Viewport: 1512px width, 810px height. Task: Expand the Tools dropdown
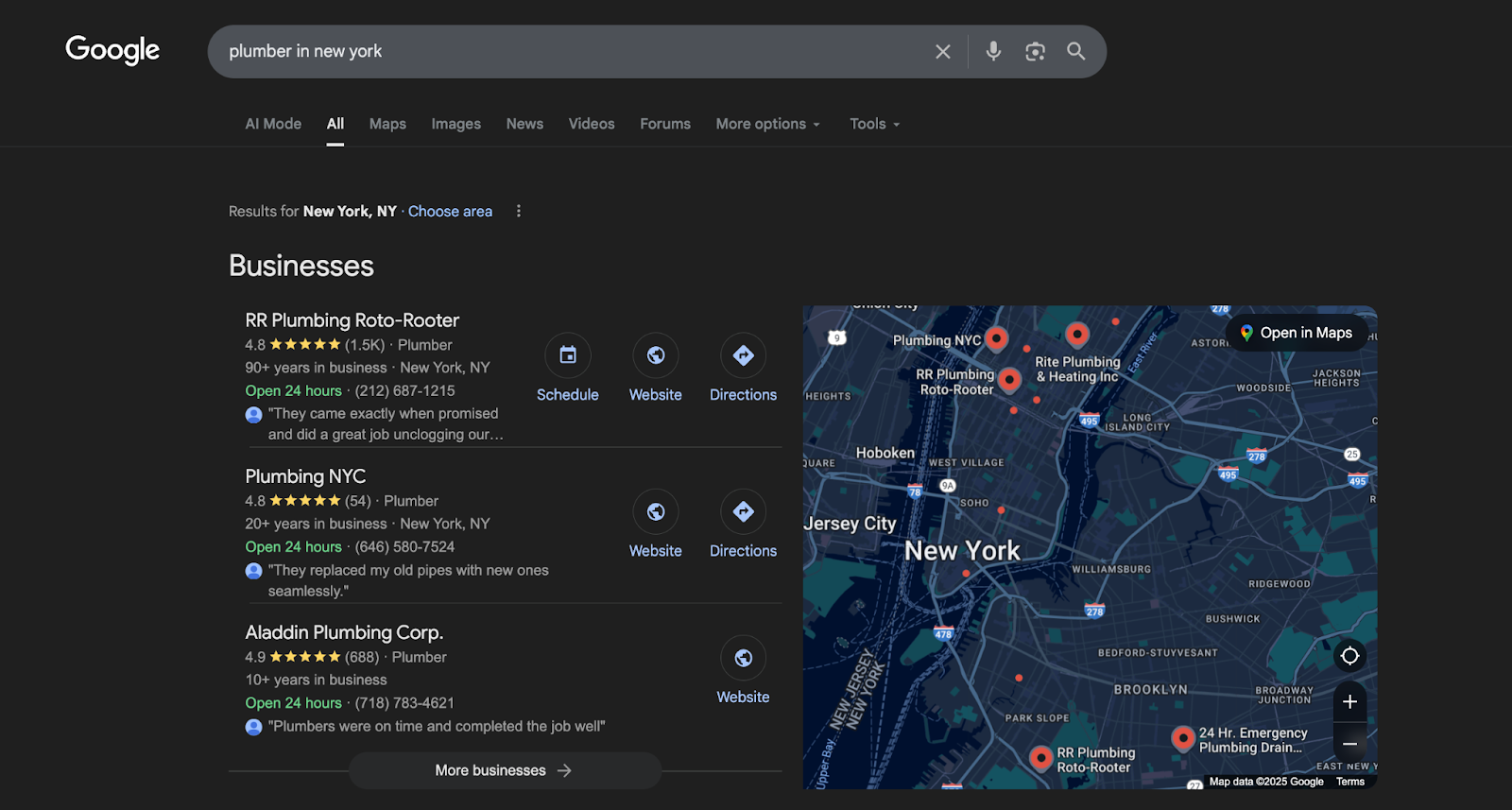[874, 124]
